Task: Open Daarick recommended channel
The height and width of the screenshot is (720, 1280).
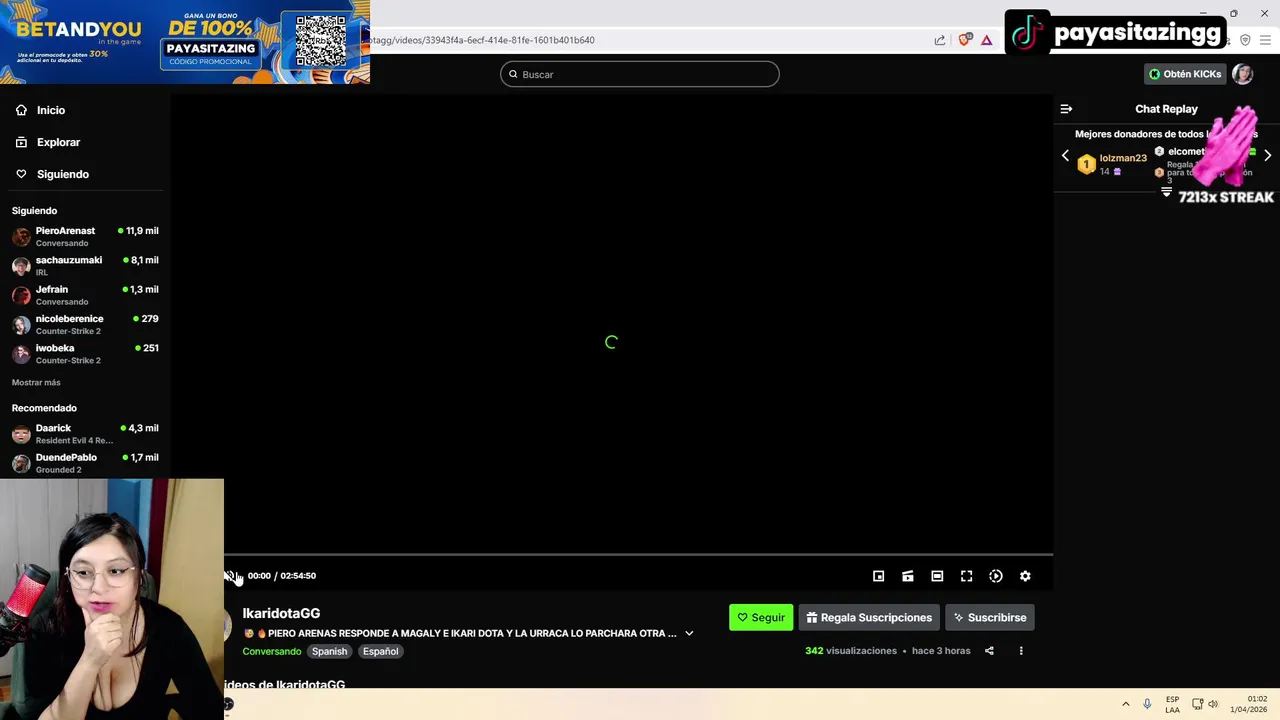Action: click(85, 433)
